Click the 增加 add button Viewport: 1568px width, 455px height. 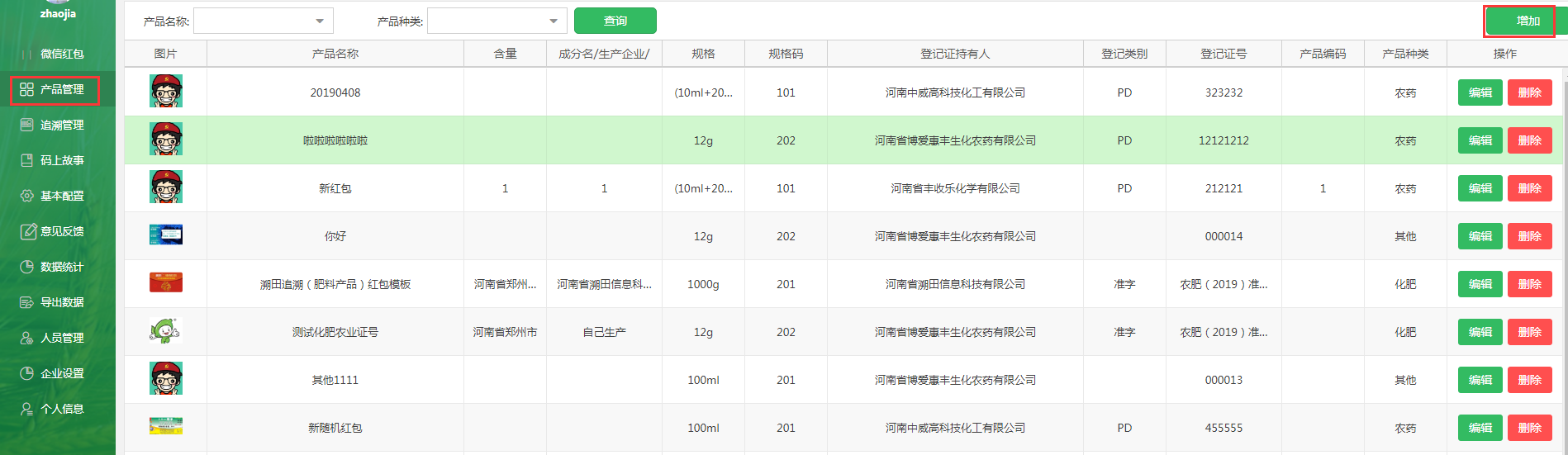coord(1519,21)
